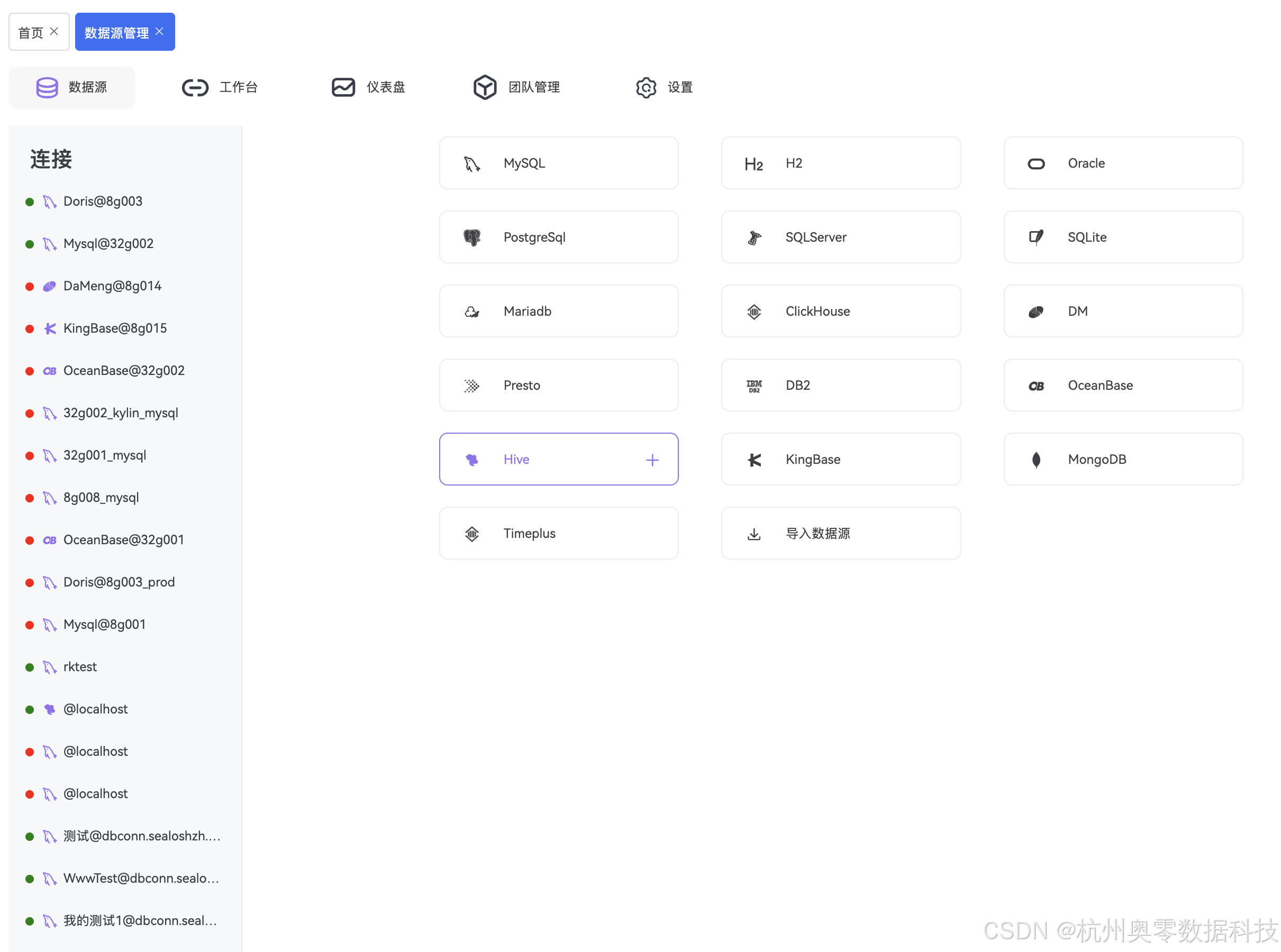Click the KingBase K icon in grid
The height and width of the screenshot is (952, 1281).
pyautogui.click(x=754, y=460)
